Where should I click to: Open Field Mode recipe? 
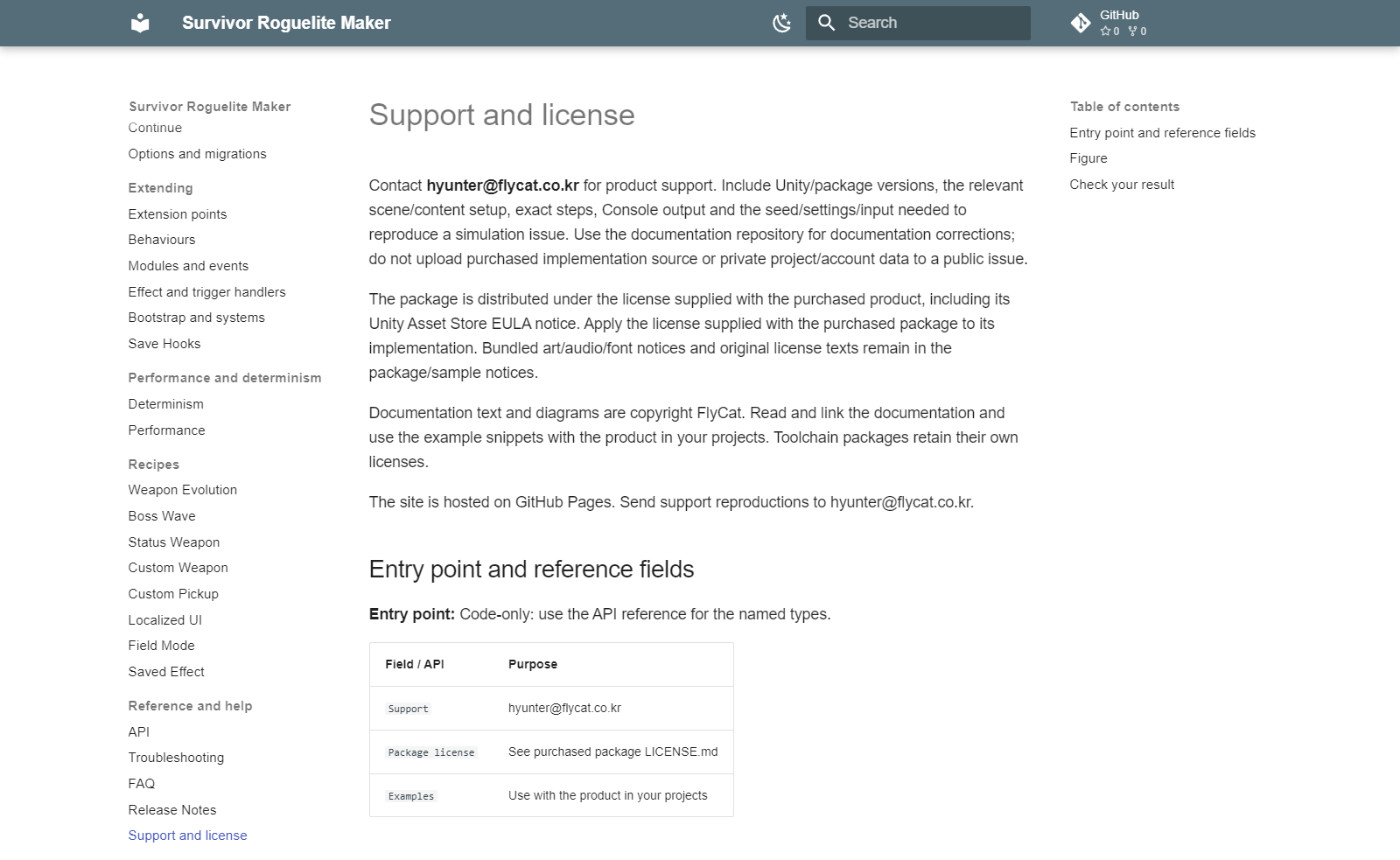pyautogui.click(x=161, y=646)
